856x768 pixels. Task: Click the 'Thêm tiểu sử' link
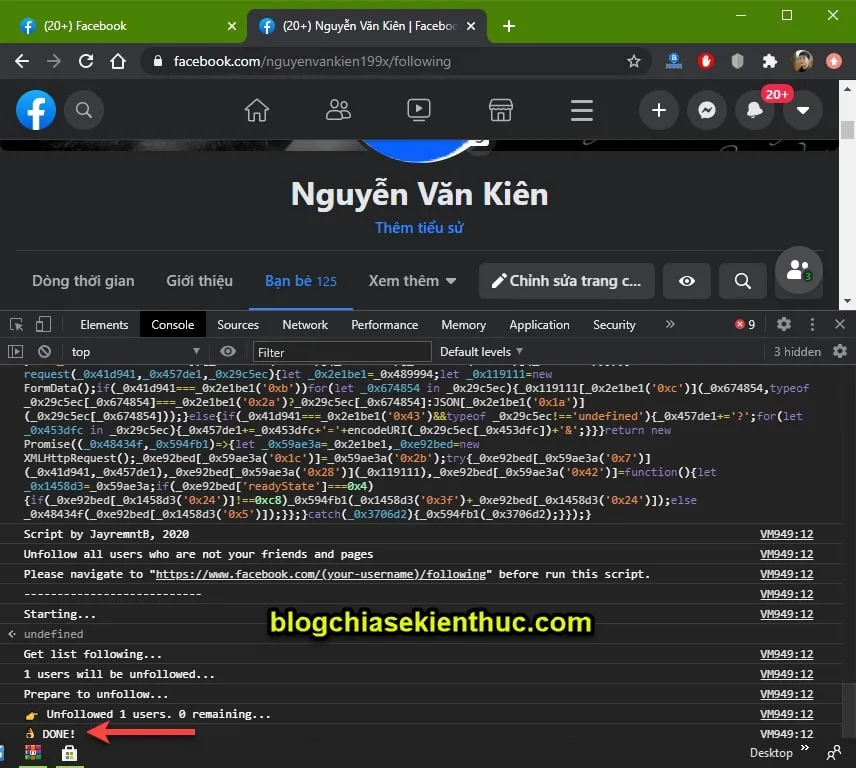[x=419, y=228]
